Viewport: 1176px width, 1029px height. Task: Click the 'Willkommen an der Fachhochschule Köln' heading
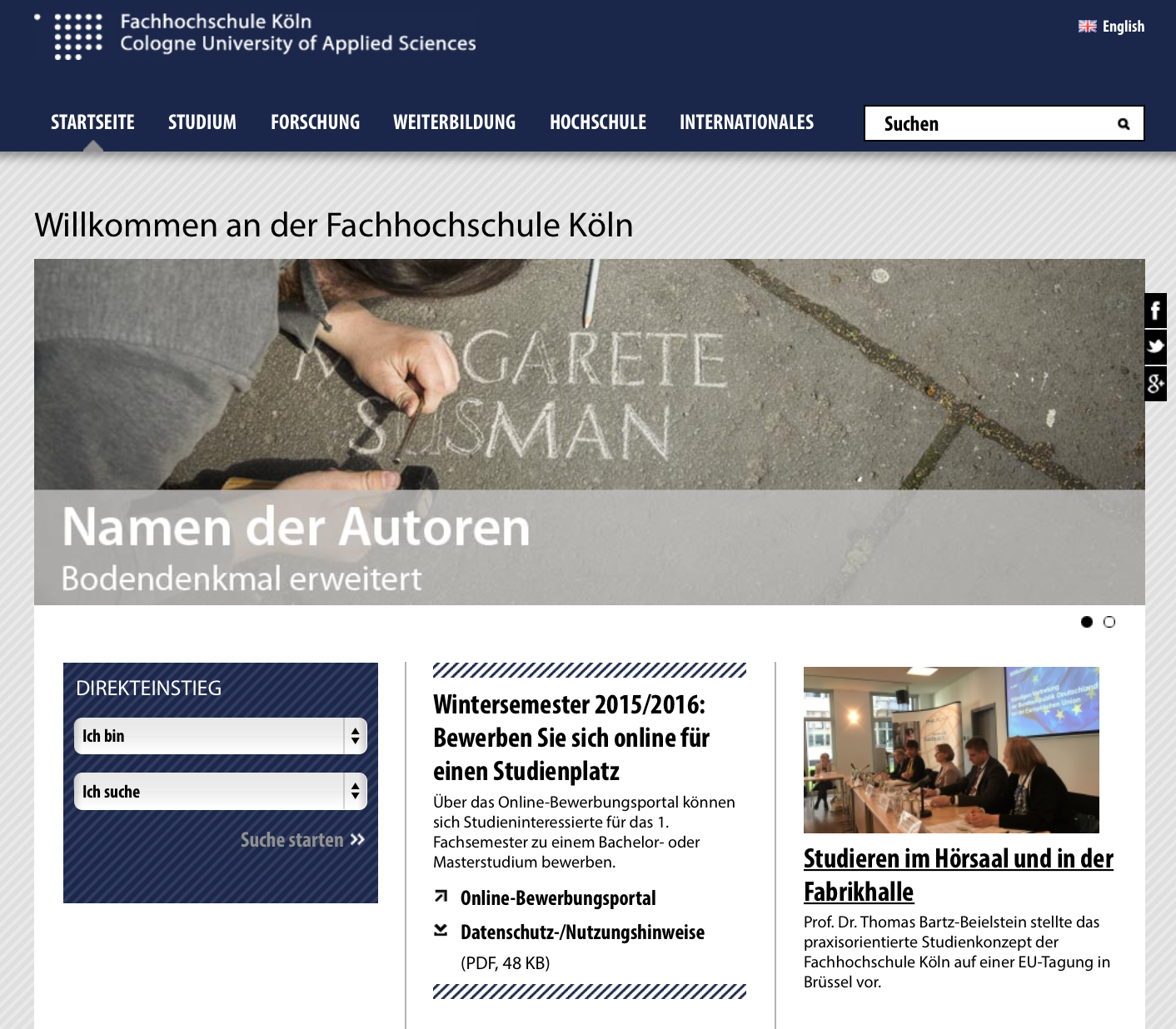(334, 226)
